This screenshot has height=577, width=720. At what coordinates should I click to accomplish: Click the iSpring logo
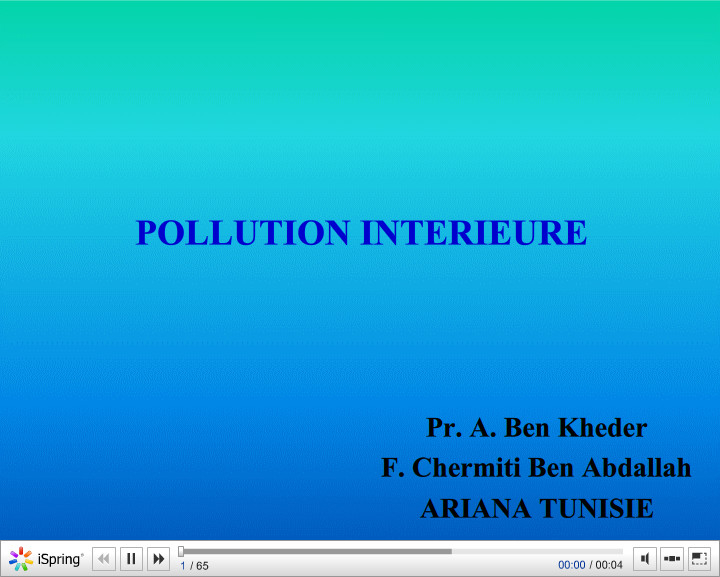46,559
